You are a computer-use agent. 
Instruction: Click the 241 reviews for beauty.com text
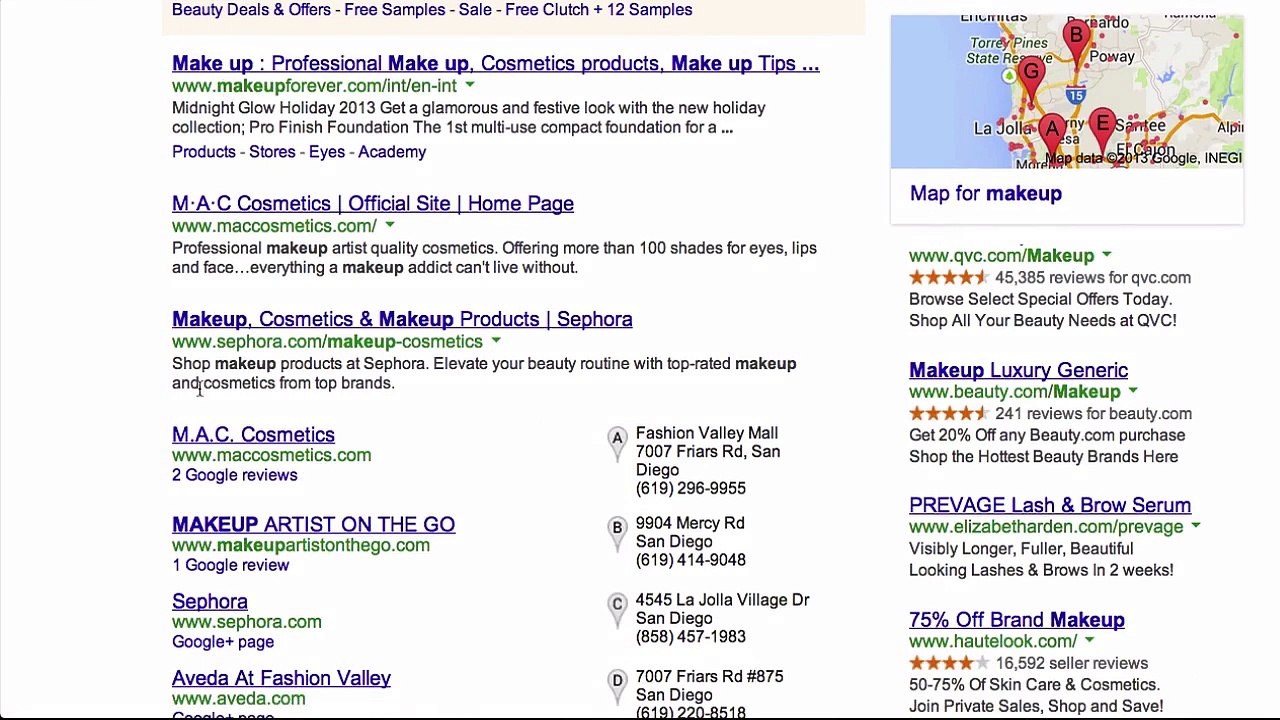click(1093, 414)
